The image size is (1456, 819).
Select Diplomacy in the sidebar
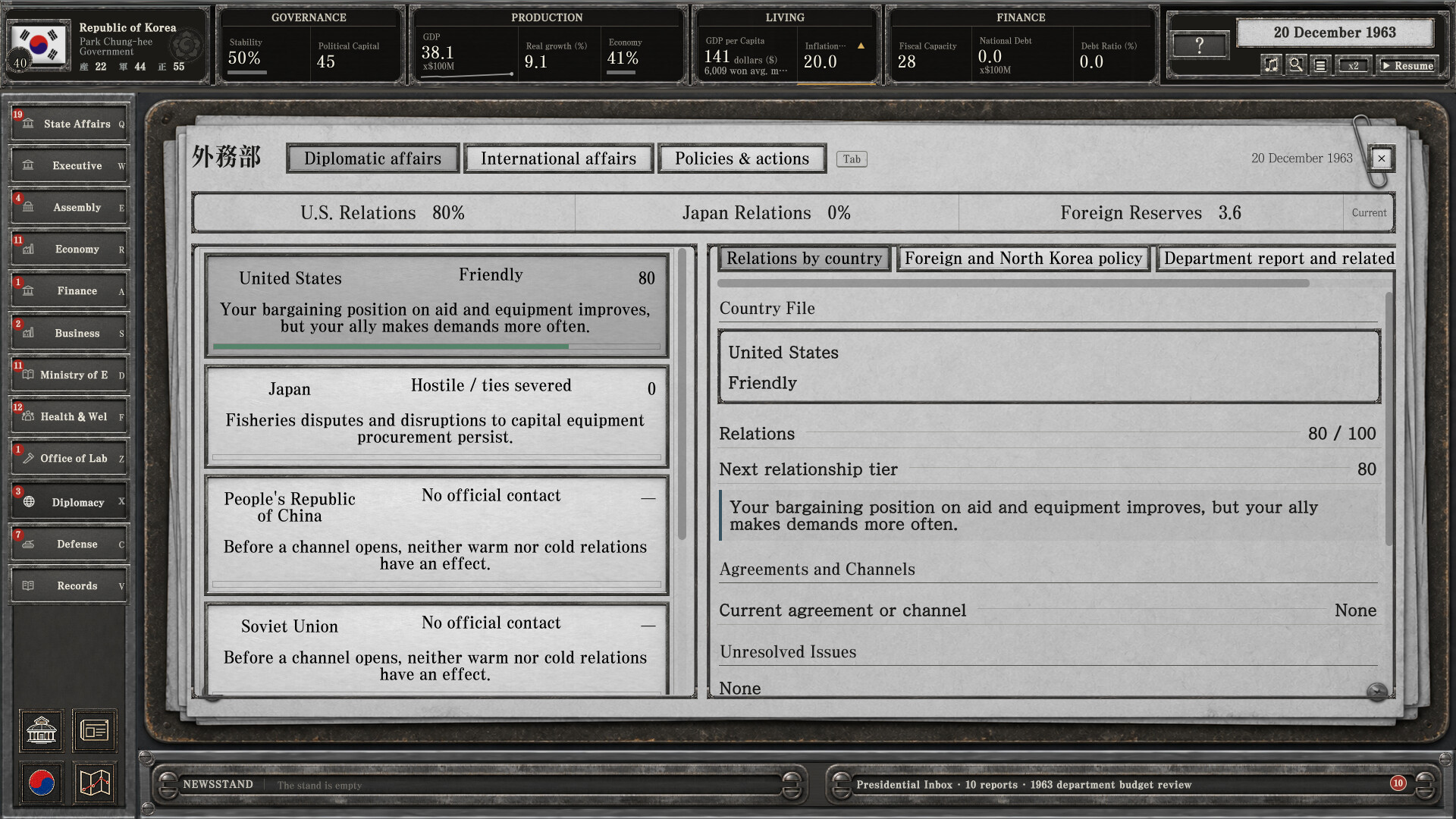pyautogui.click(x=69, y=501)
